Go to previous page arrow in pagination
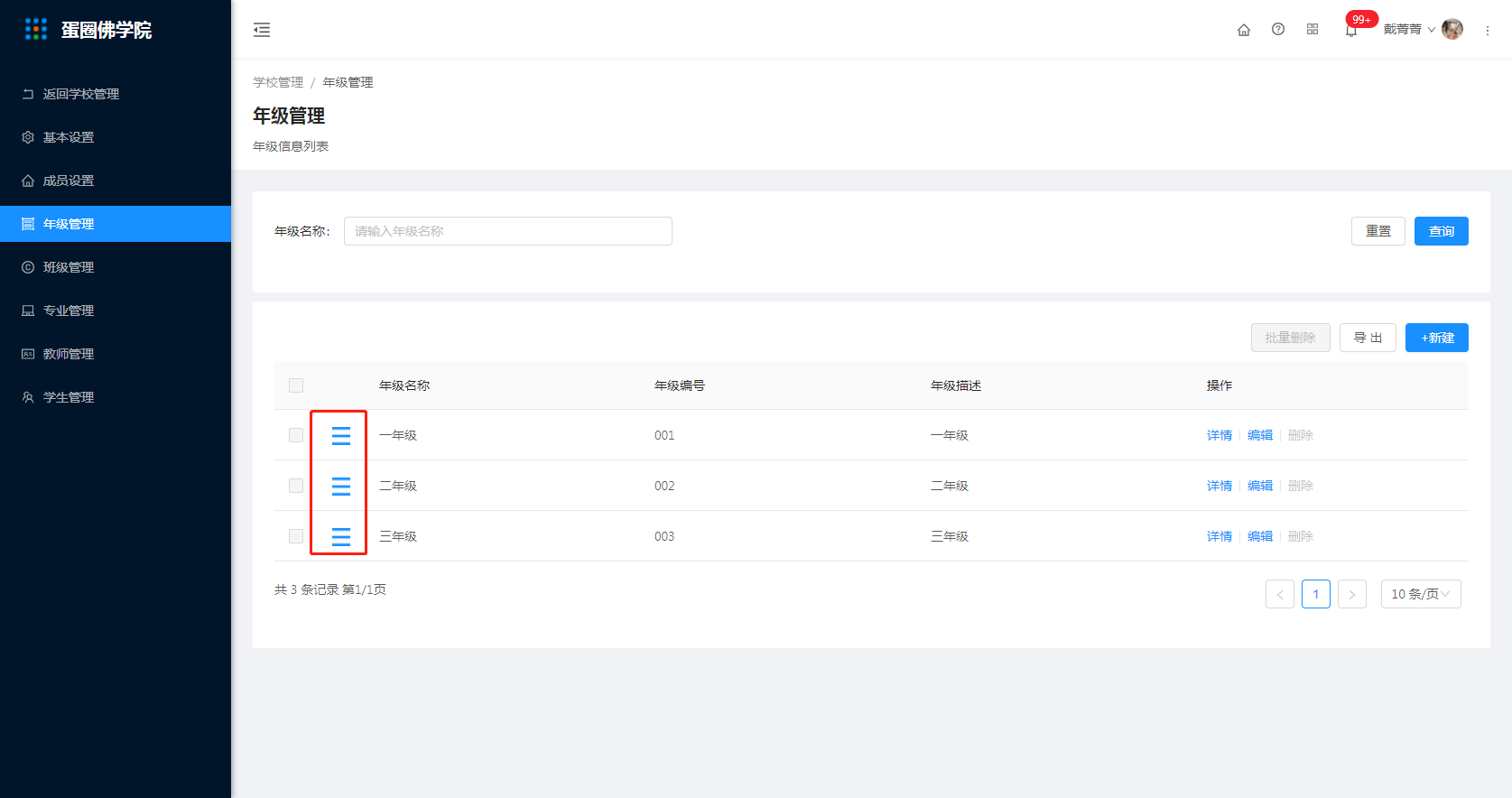Viewport: 1512px width, 798px height. coord(1280,594)
